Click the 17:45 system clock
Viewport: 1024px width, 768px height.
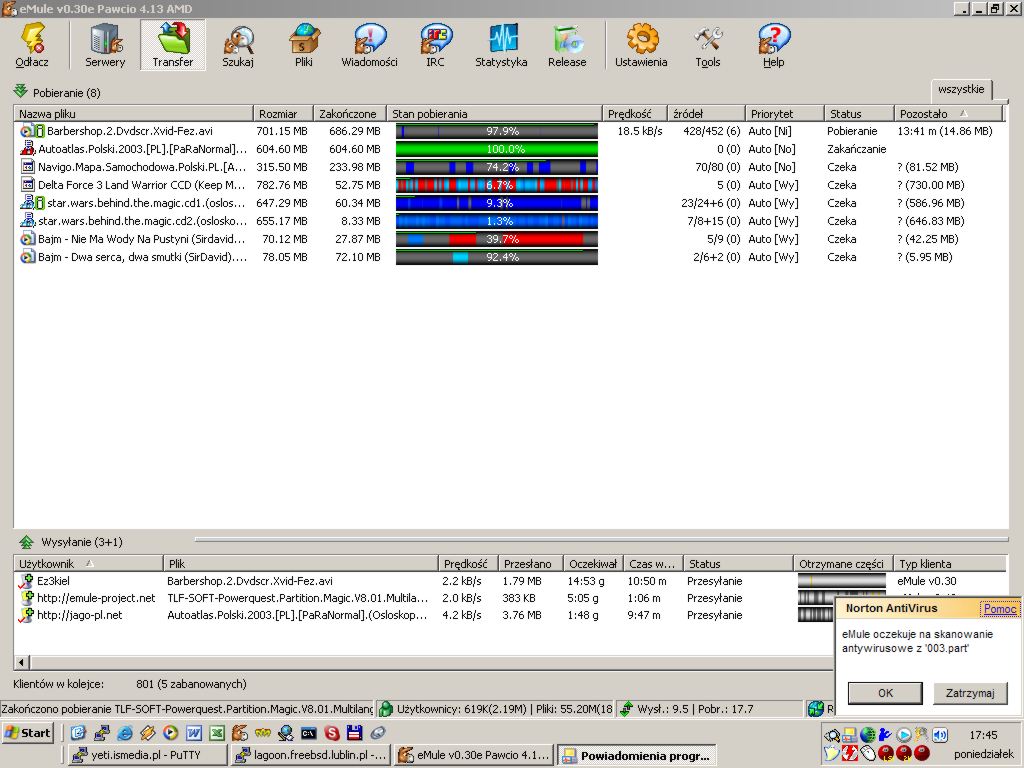click(983, 735)
